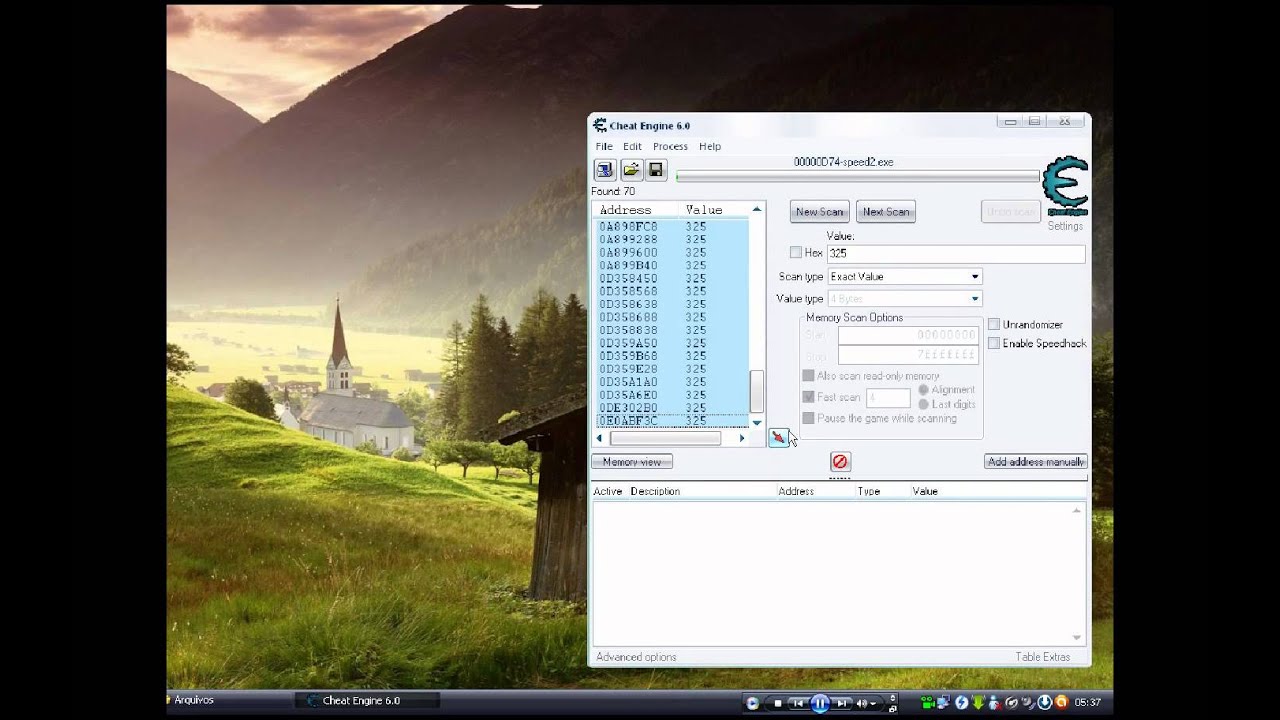Open the taskbar player volume dropdown arrow
This screenshot has height=720, width=1280.
coord(873,704)
